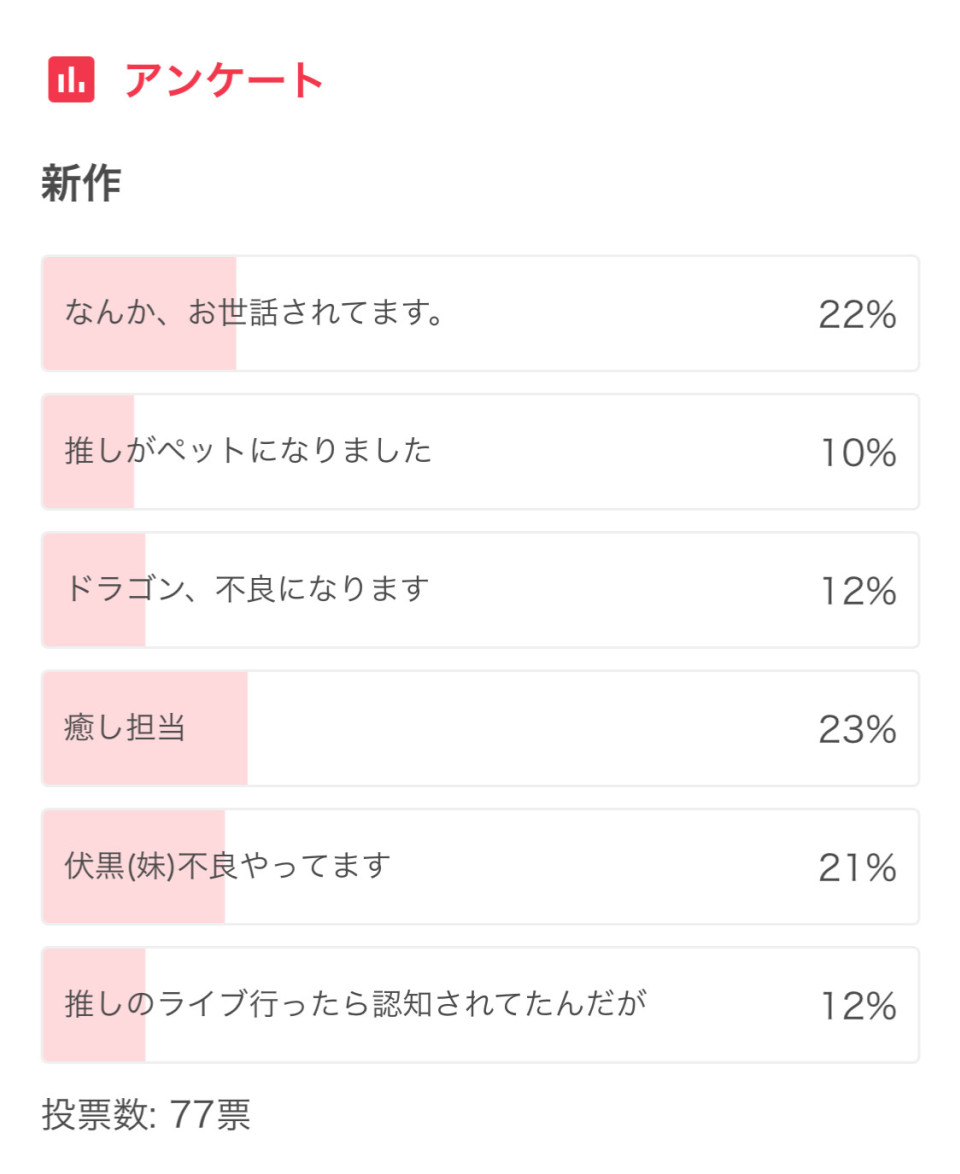This screenshot has width=960, height=1174.
Task: Click the red poll chart icon
Action: 71,79
